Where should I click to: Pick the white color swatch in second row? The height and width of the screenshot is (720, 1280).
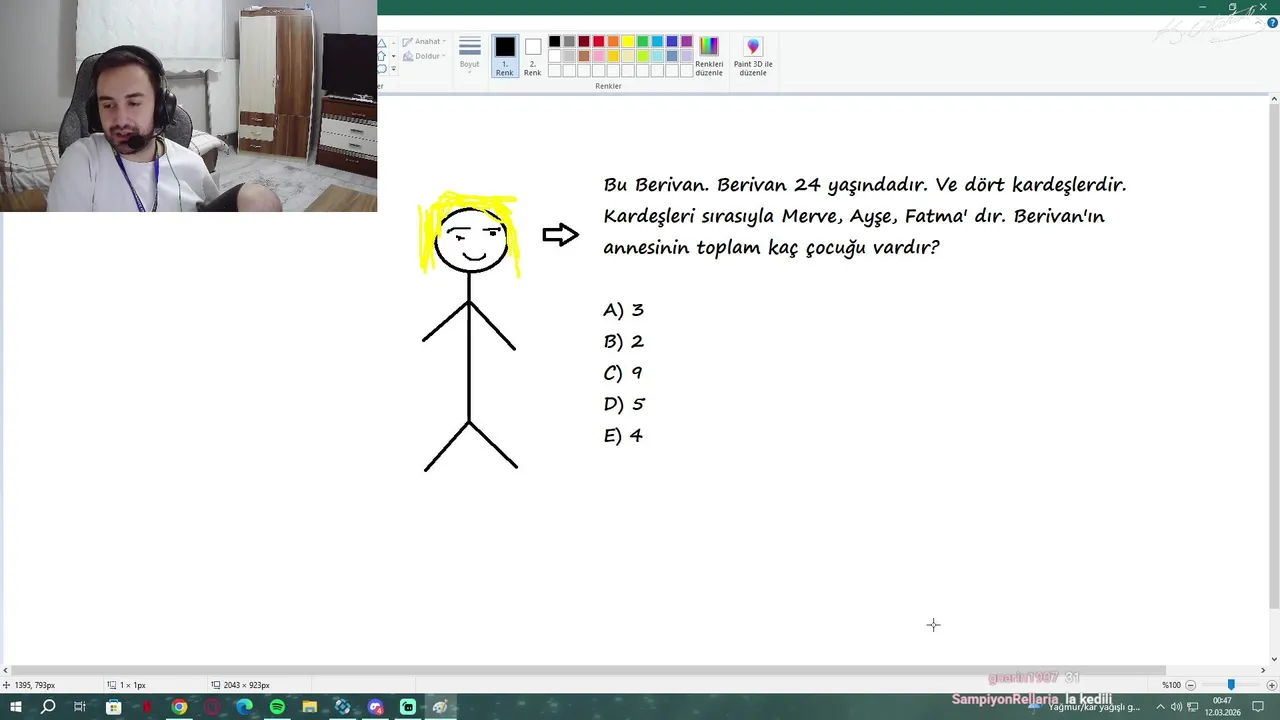(554, 56)
